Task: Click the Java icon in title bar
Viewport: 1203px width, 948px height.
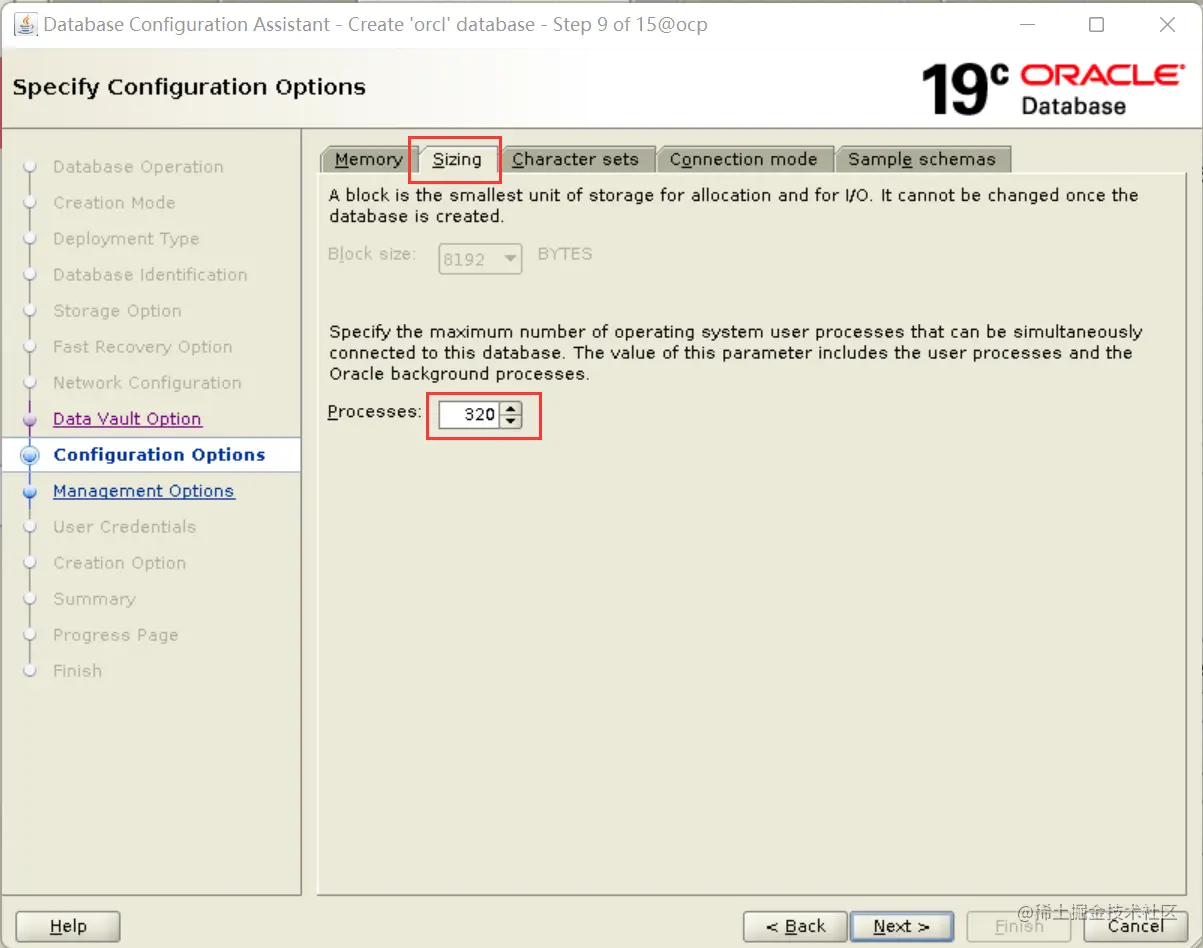Action: click(x=25, y=24)
